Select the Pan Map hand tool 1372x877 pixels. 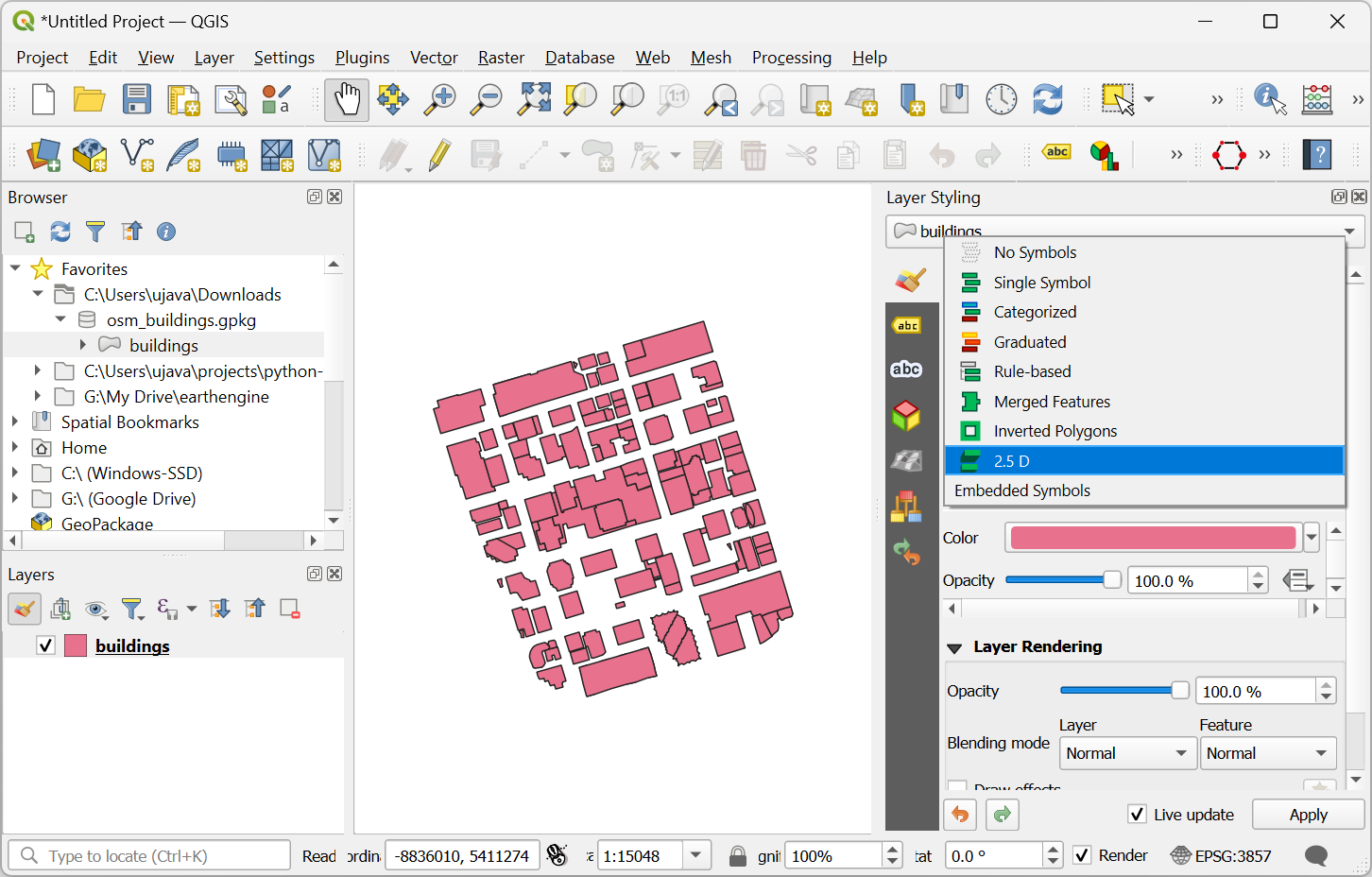point(347,100)
